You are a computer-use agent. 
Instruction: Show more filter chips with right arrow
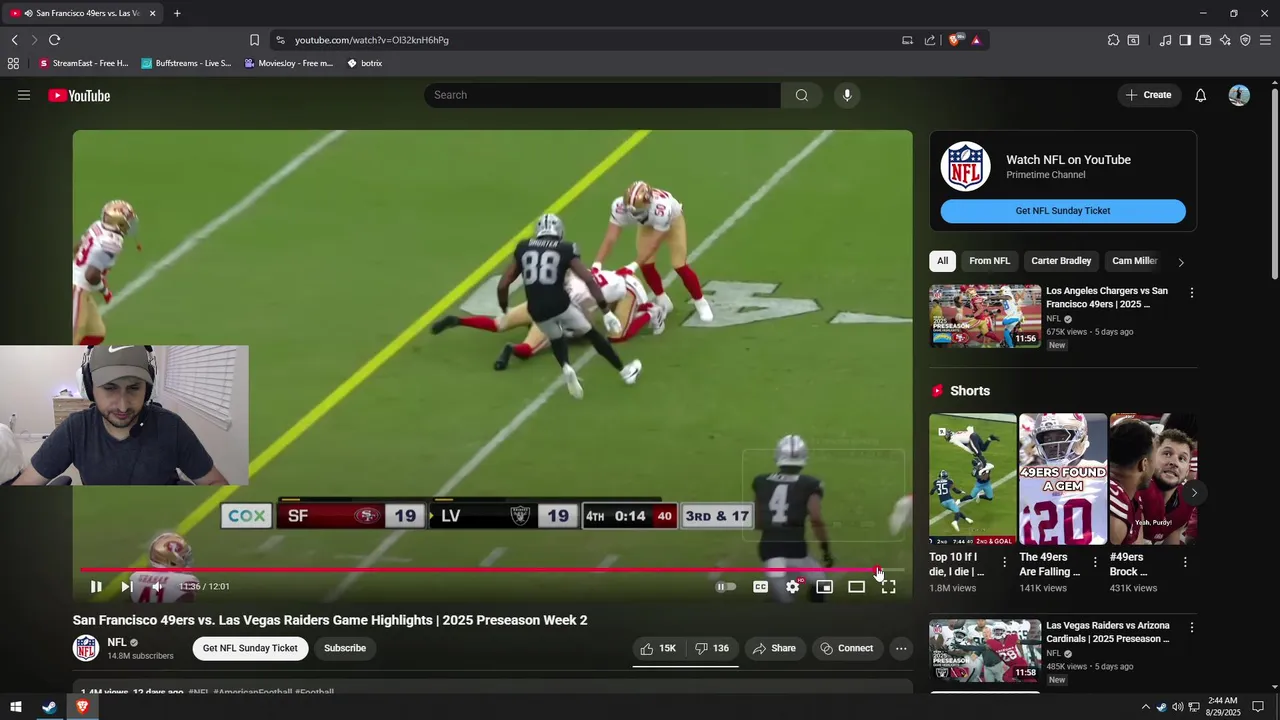tap(1181, 262)
